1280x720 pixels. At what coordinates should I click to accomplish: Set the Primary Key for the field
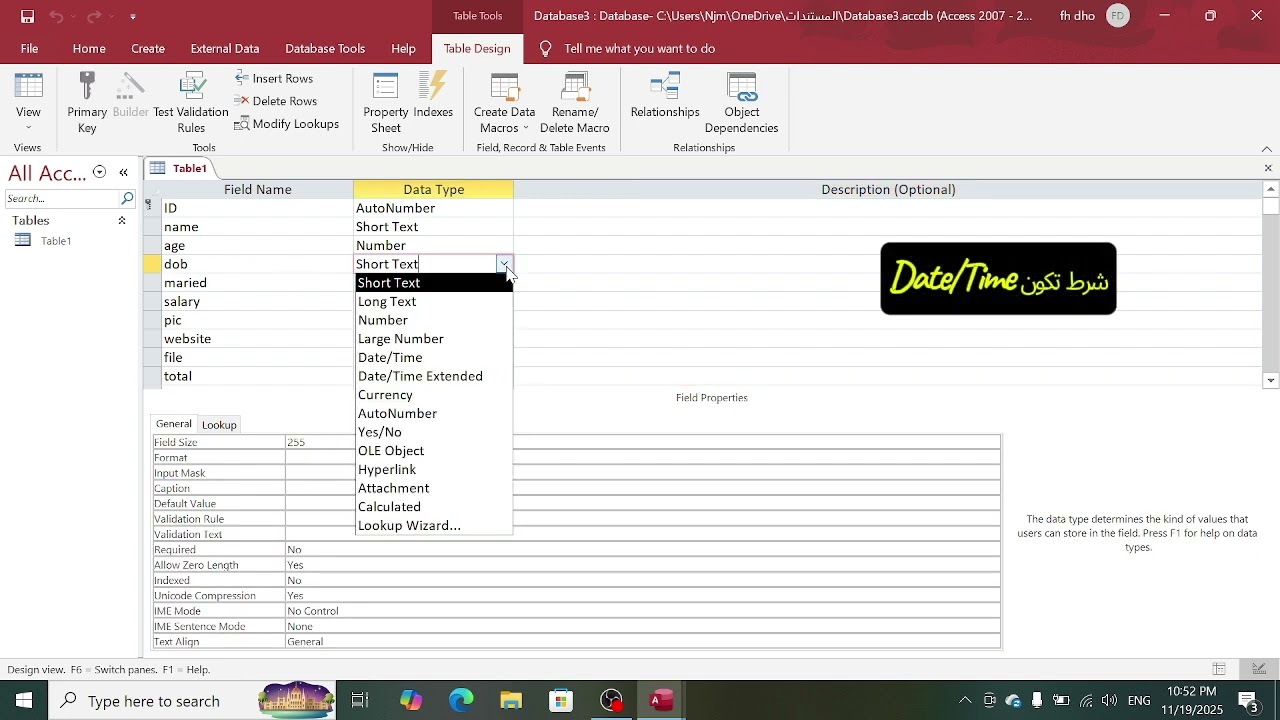[x=87, y=103]
